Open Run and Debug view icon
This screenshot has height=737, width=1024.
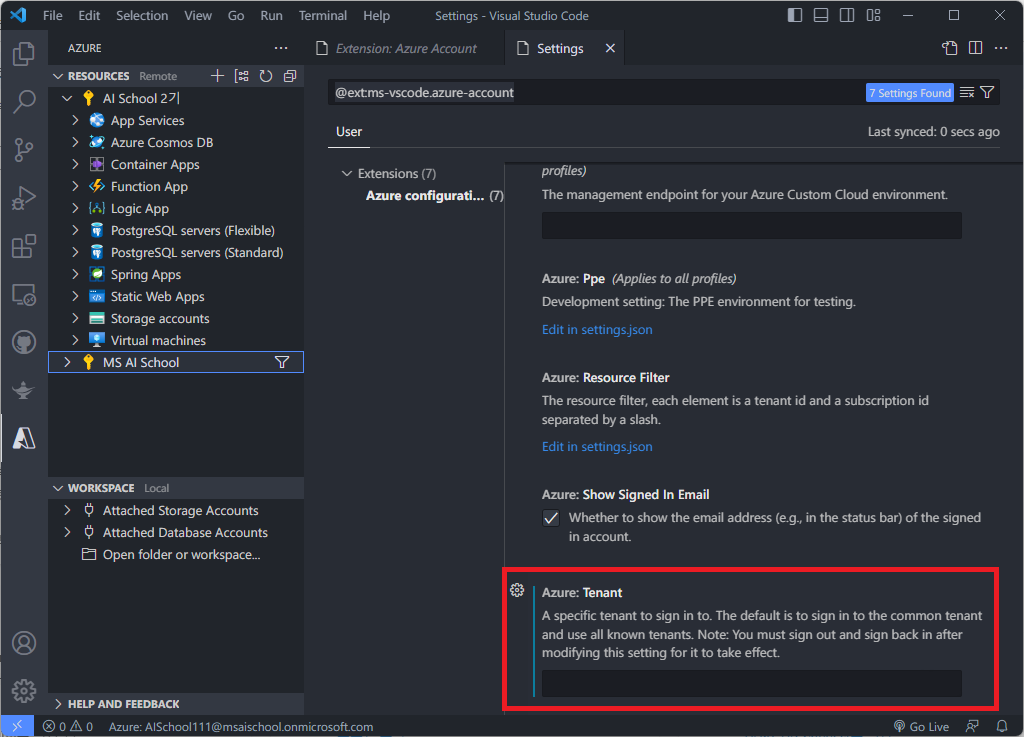(x=24, y=198)
